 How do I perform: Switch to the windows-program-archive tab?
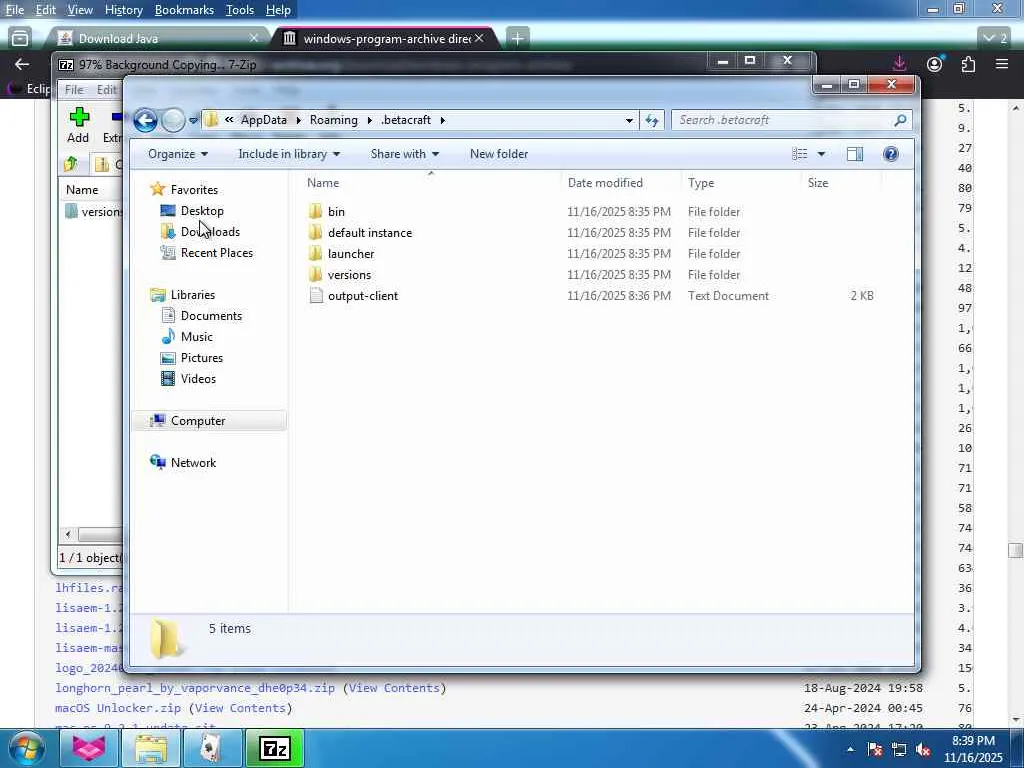click(x=387, y=39)
